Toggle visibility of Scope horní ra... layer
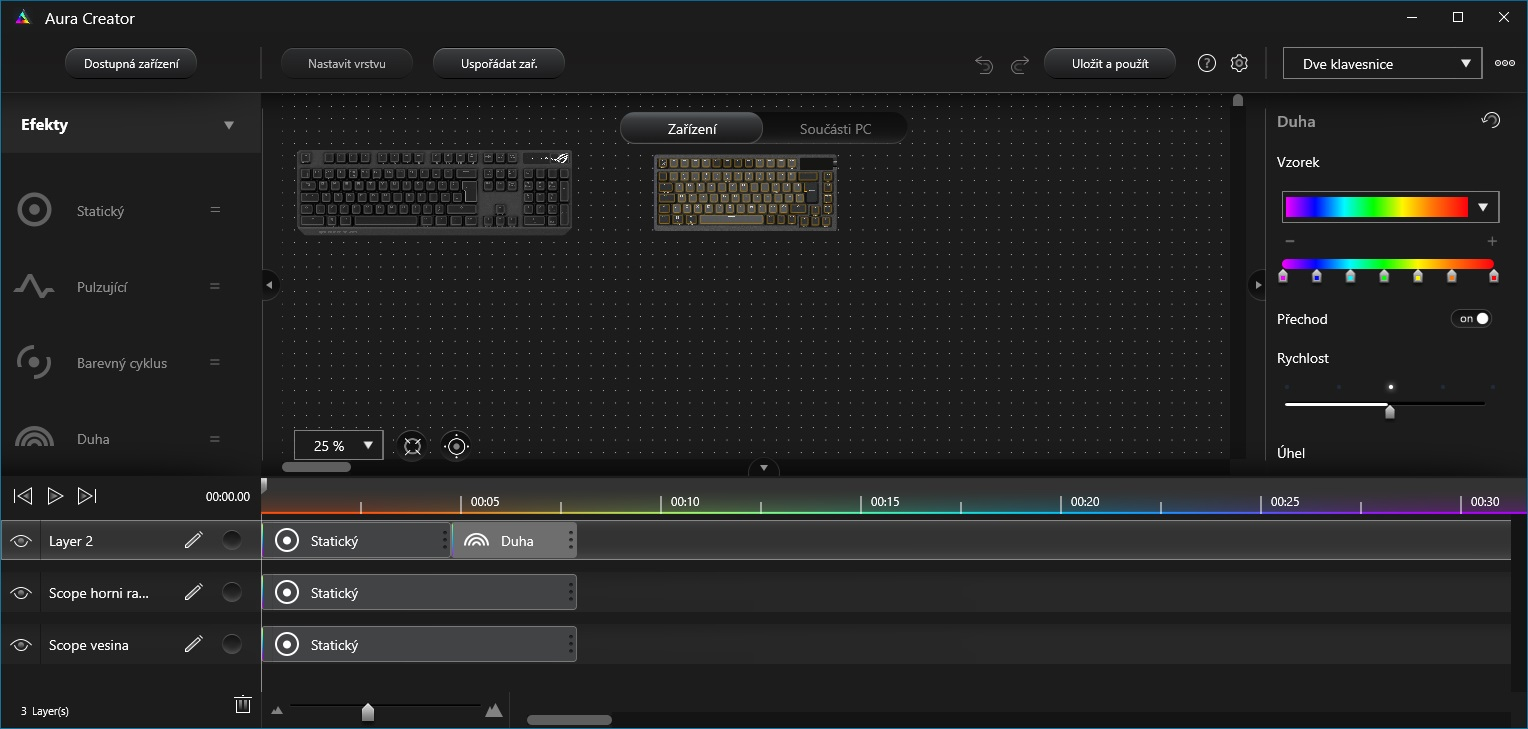 coord(20,593)
